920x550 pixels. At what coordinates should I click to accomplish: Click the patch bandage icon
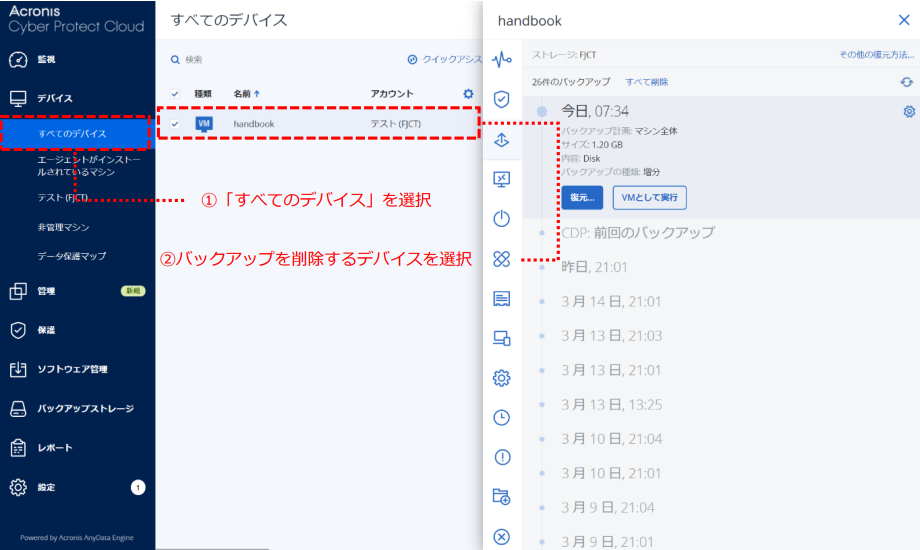pyautogui.click(x=502, y=259)
